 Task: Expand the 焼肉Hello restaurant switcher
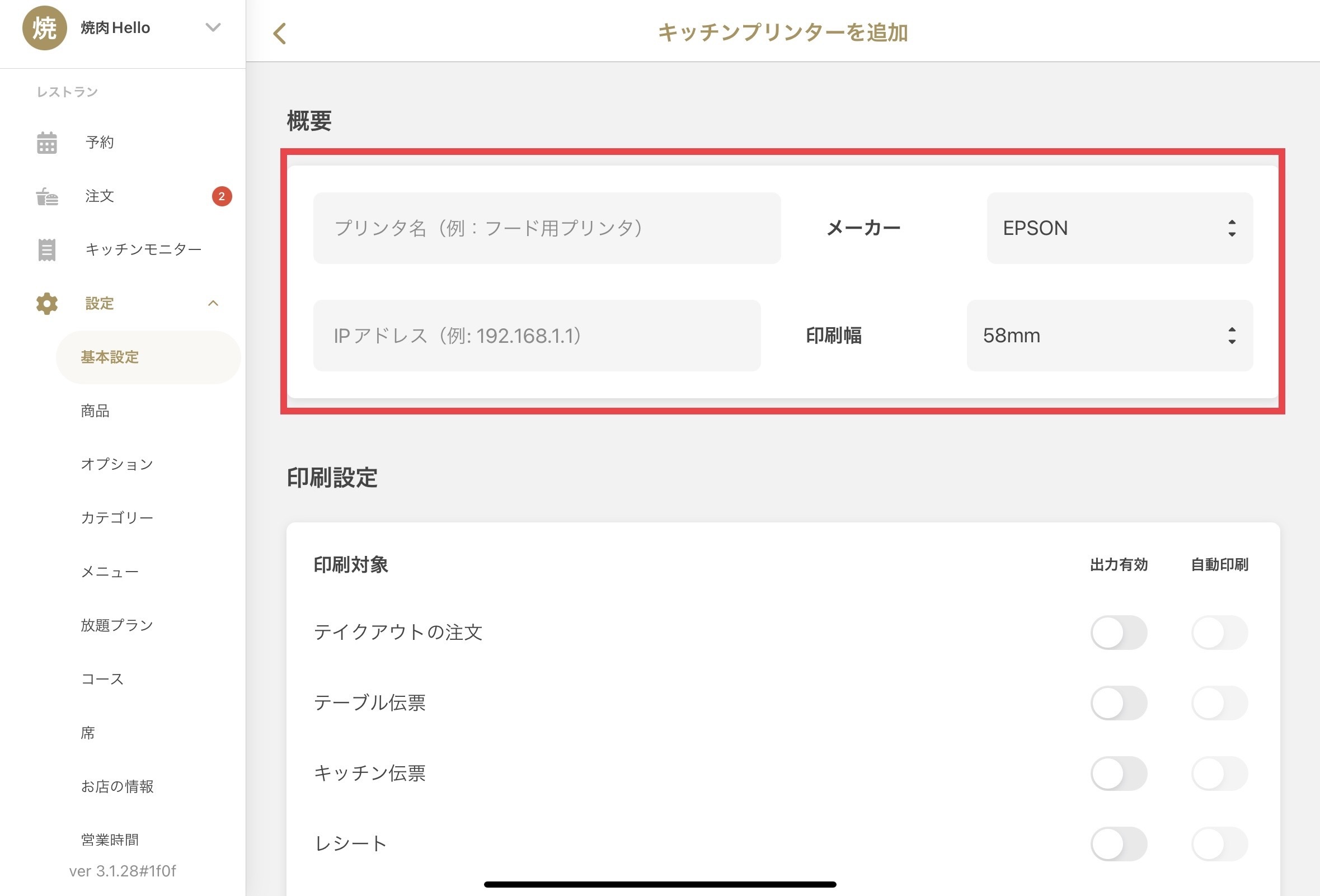click(x=213, y=27)
